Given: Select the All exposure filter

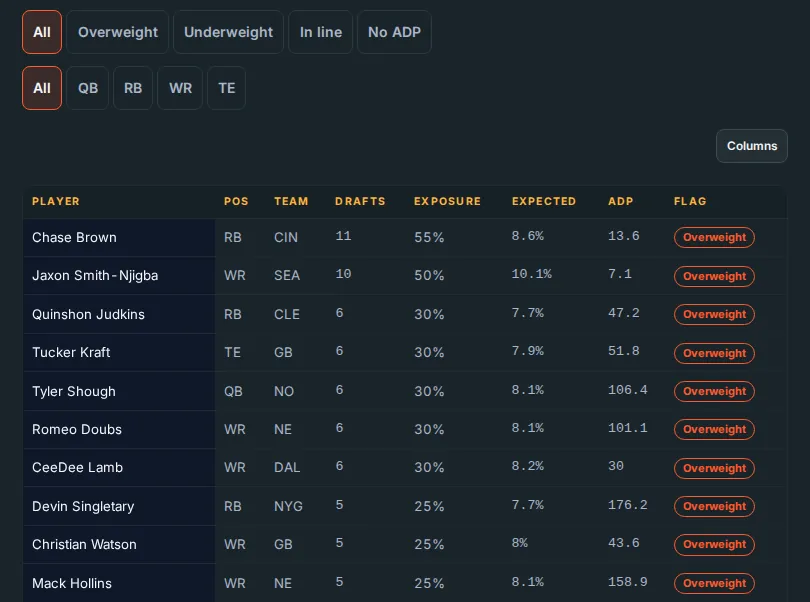Looking at the screenshot, I should point(42,32).
